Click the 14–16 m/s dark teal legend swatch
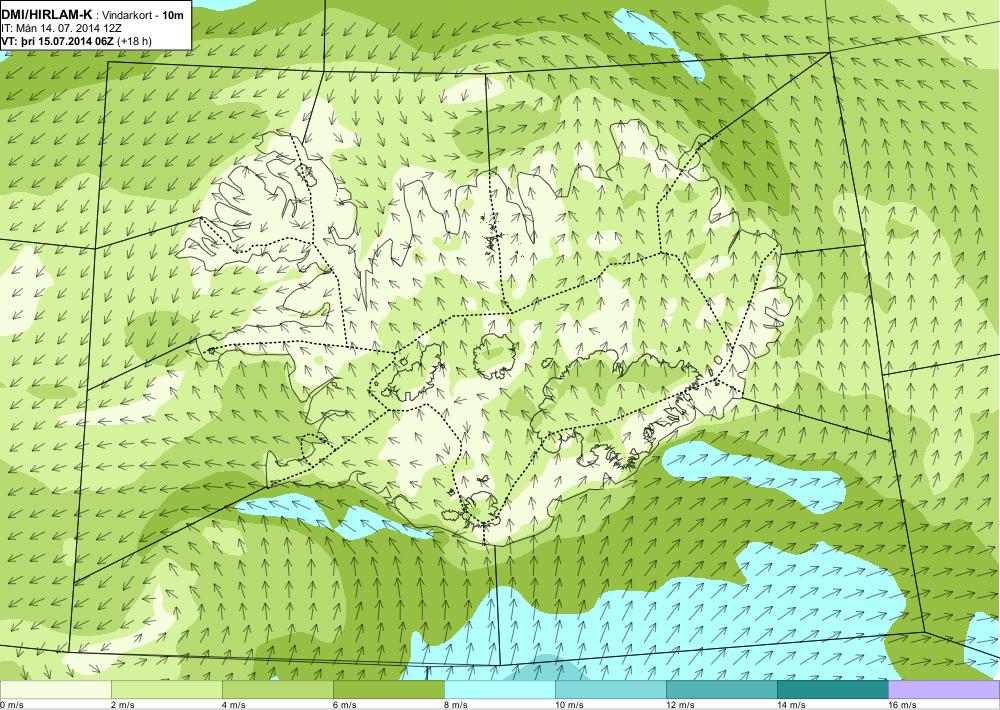This screenshot has height=710, width=1000. tap(832, 690)
